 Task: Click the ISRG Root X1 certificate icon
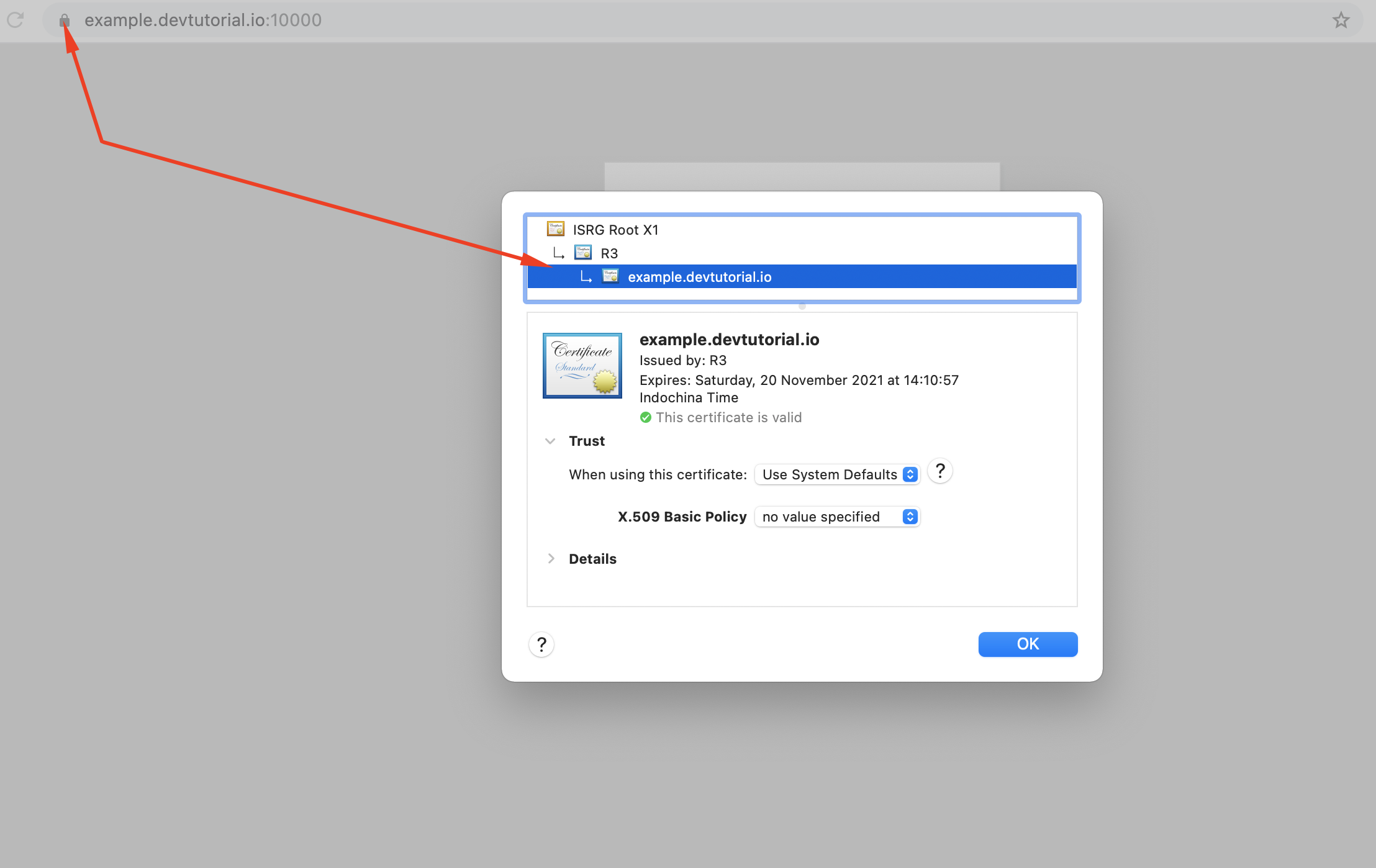(x=555, y=229)
